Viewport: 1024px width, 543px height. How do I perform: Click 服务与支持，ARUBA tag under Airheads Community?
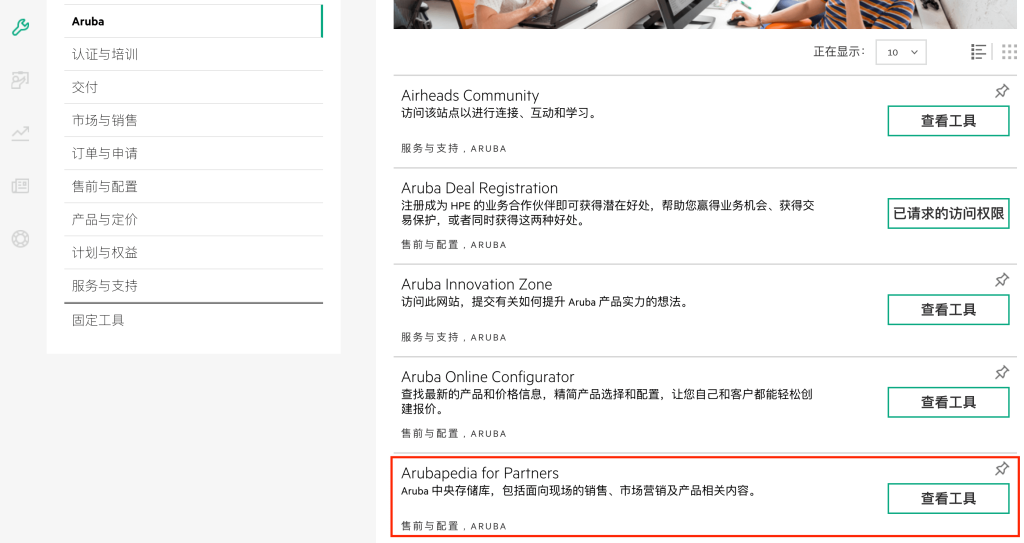454,148
